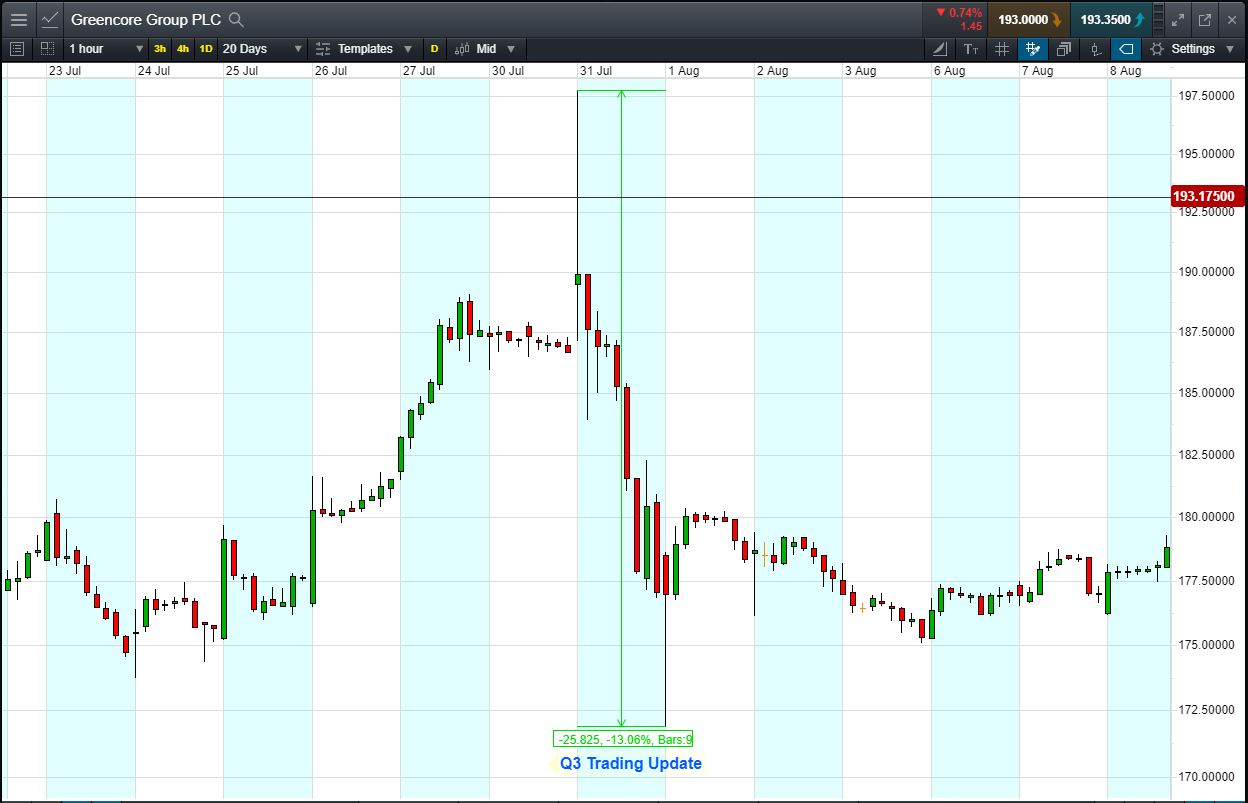Click the dotted selection layout icon
The width and height of the screenshot is (1248, 803).
click(x=47, y=48)
